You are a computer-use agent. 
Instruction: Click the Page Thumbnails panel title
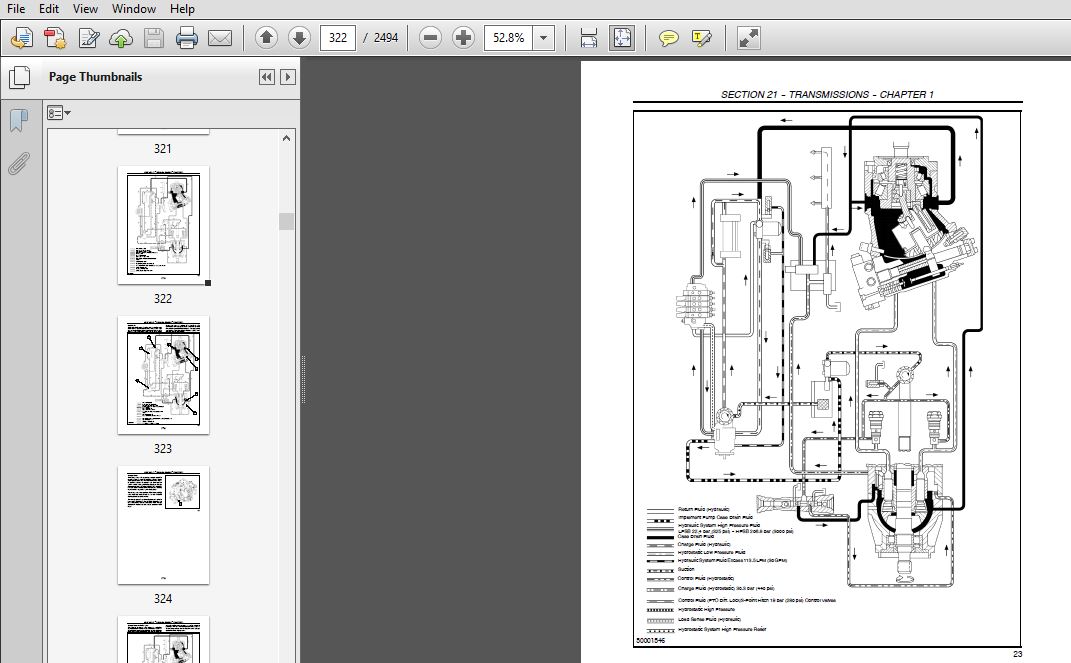96,77
